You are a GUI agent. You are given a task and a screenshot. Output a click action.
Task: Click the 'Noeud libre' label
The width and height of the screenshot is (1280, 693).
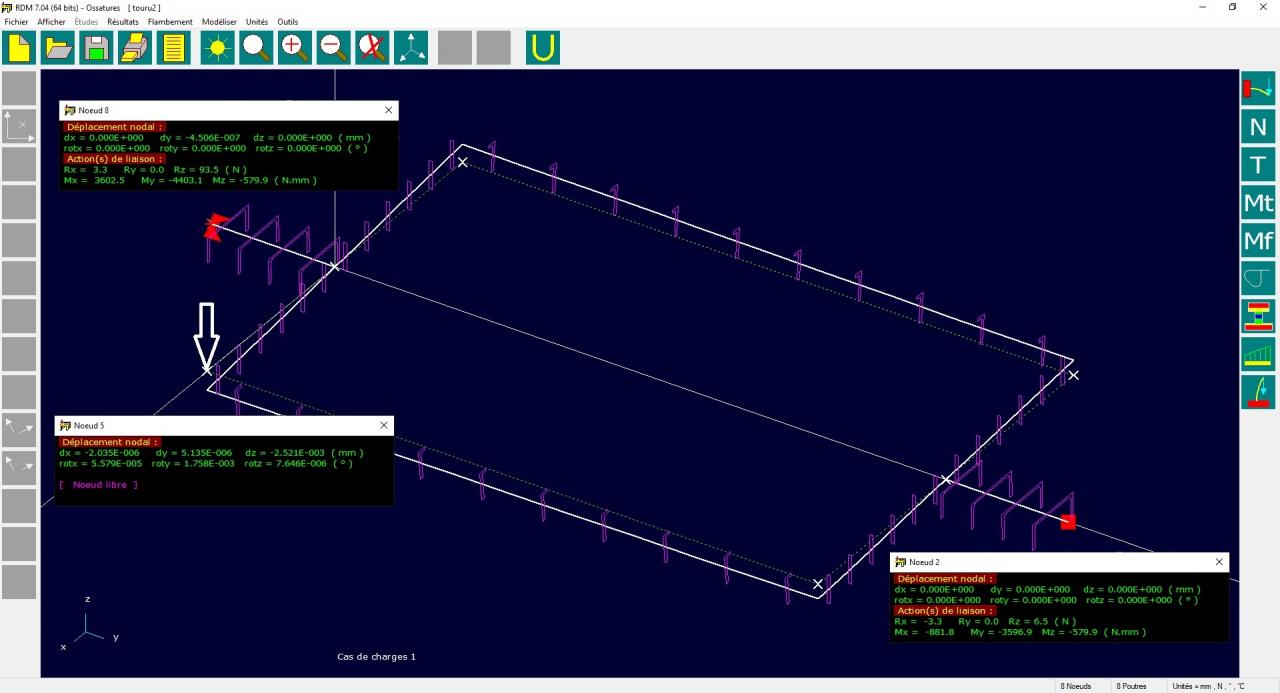click(x=98, y=484)
